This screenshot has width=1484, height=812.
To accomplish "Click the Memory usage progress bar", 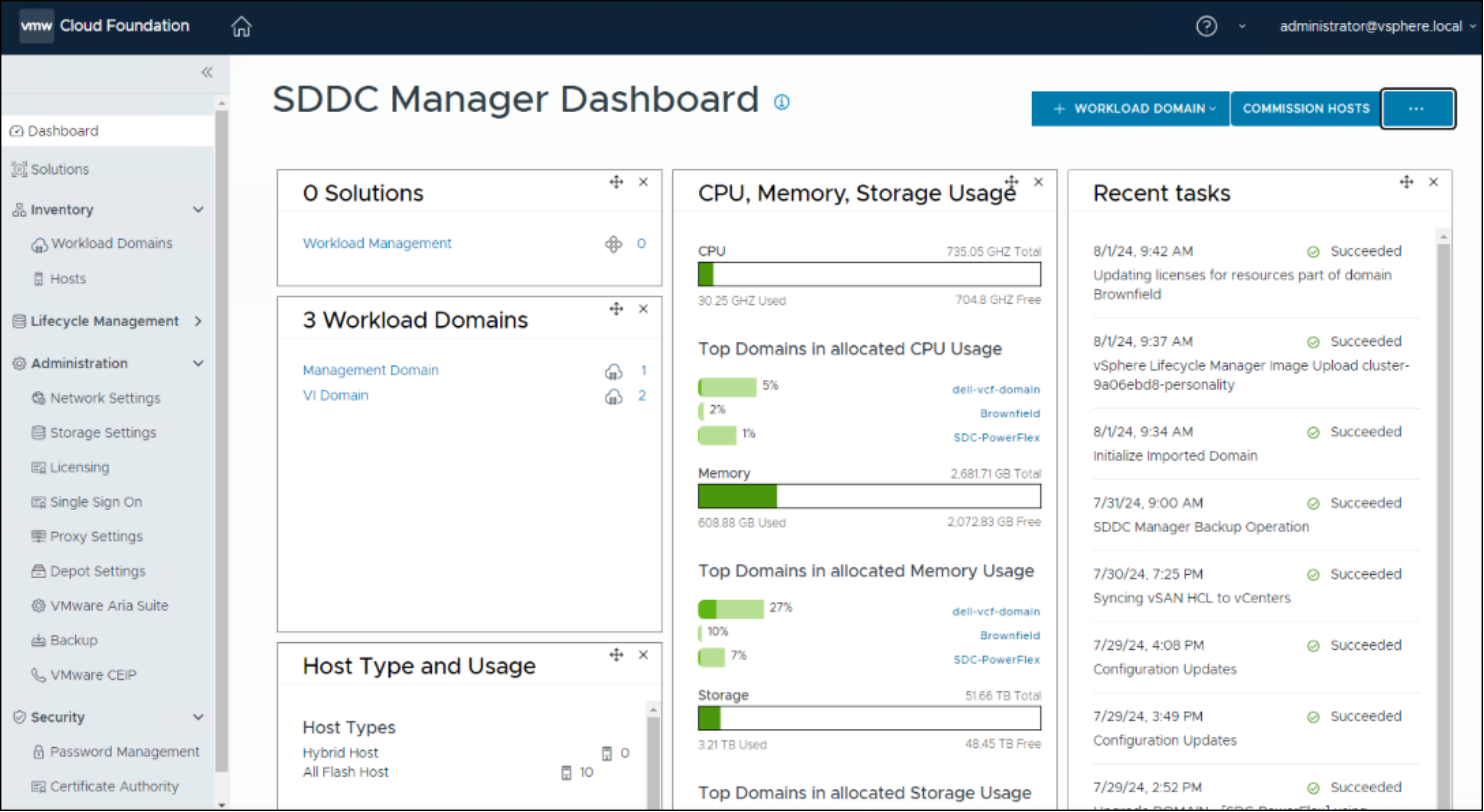I will coord(869,497).
